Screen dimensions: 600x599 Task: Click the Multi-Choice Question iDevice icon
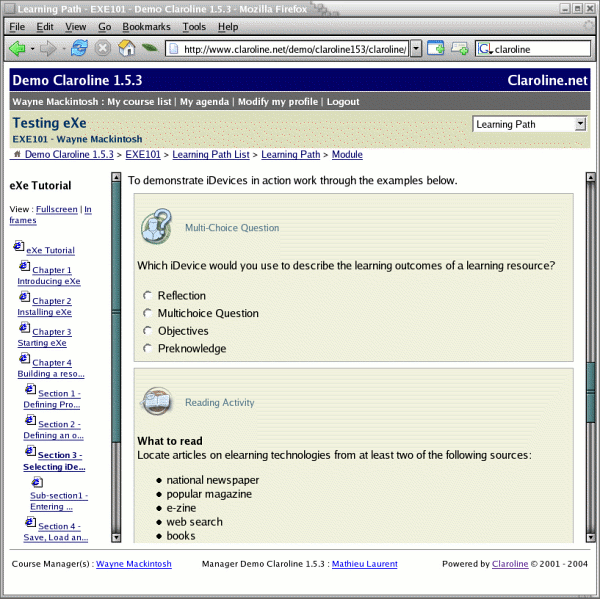(x=157, y=227)
